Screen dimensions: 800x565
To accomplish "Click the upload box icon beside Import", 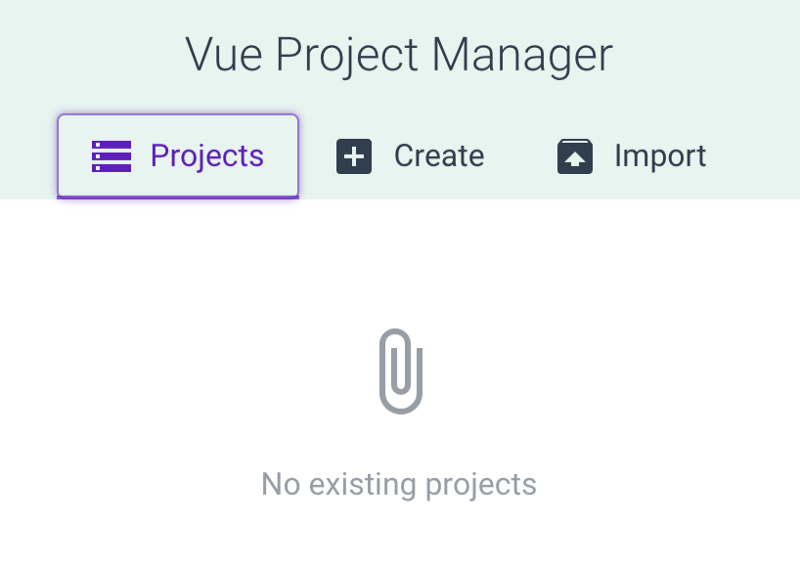I will point(575,157).
